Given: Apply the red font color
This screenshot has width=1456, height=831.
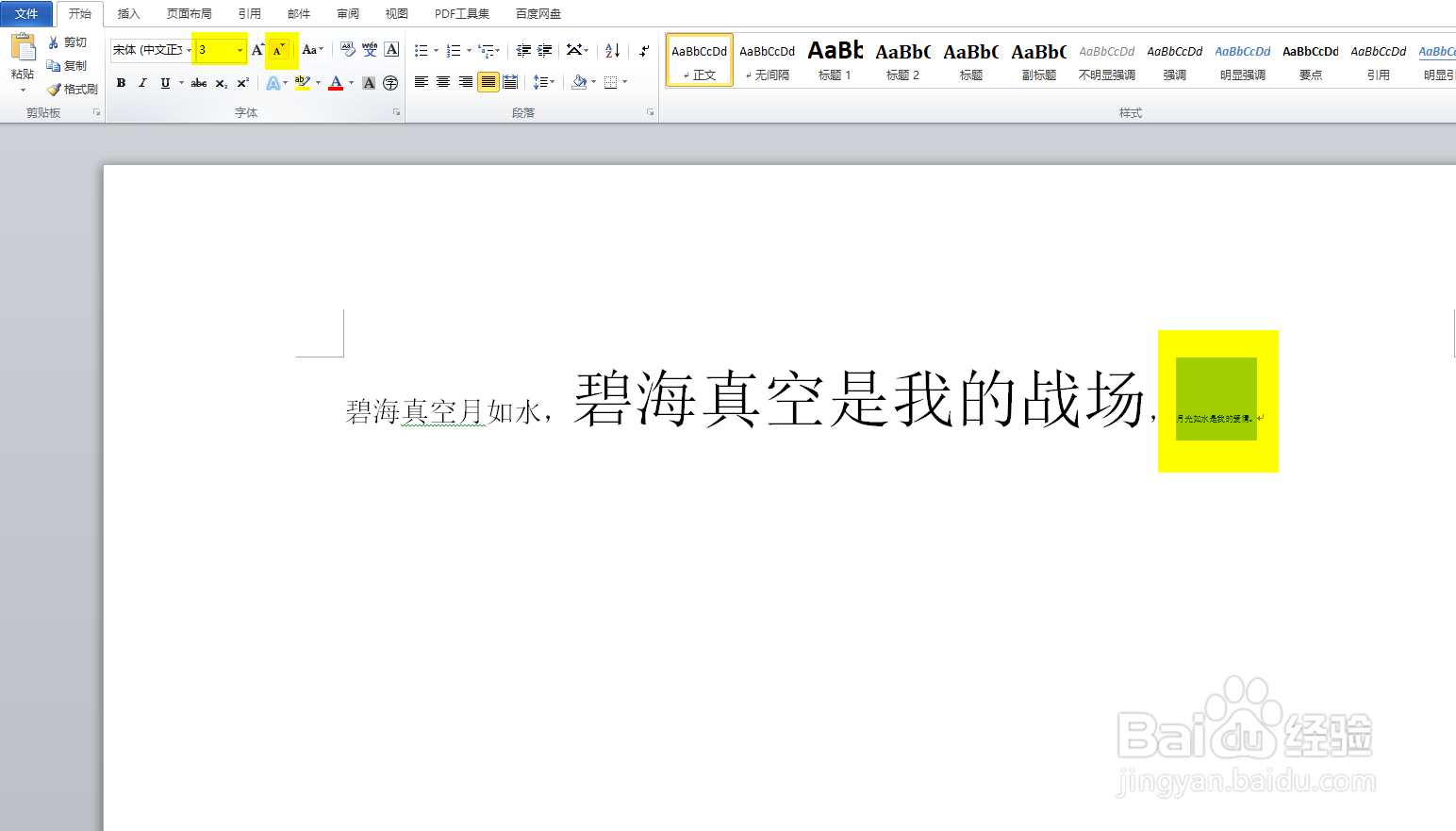Looking at the screenshot, I should coord(336,83).
